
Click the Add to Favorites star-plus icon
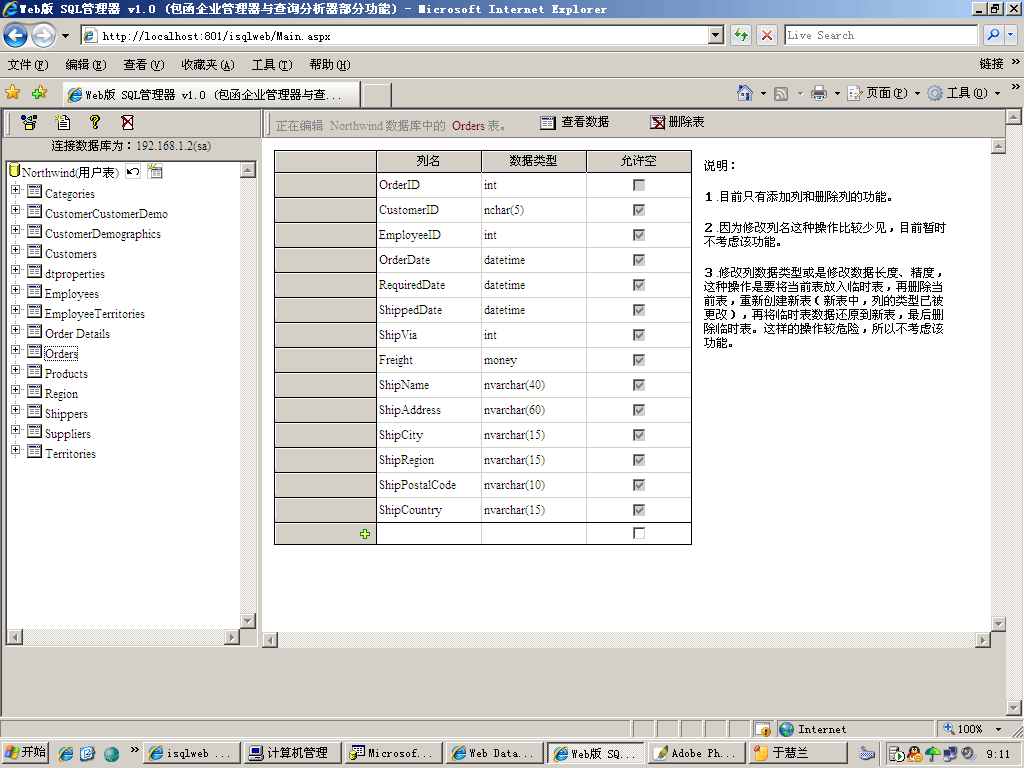coord(40,93)
